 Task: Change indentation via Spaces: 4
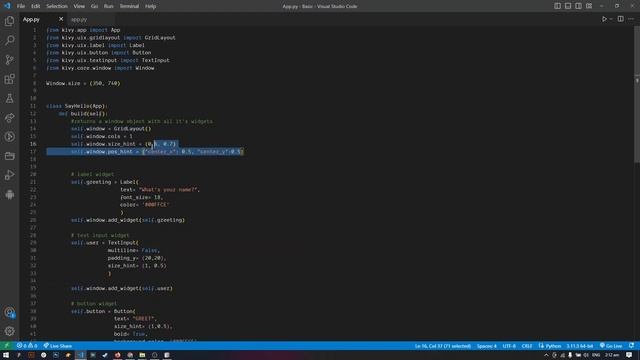[x=487, y=346]
